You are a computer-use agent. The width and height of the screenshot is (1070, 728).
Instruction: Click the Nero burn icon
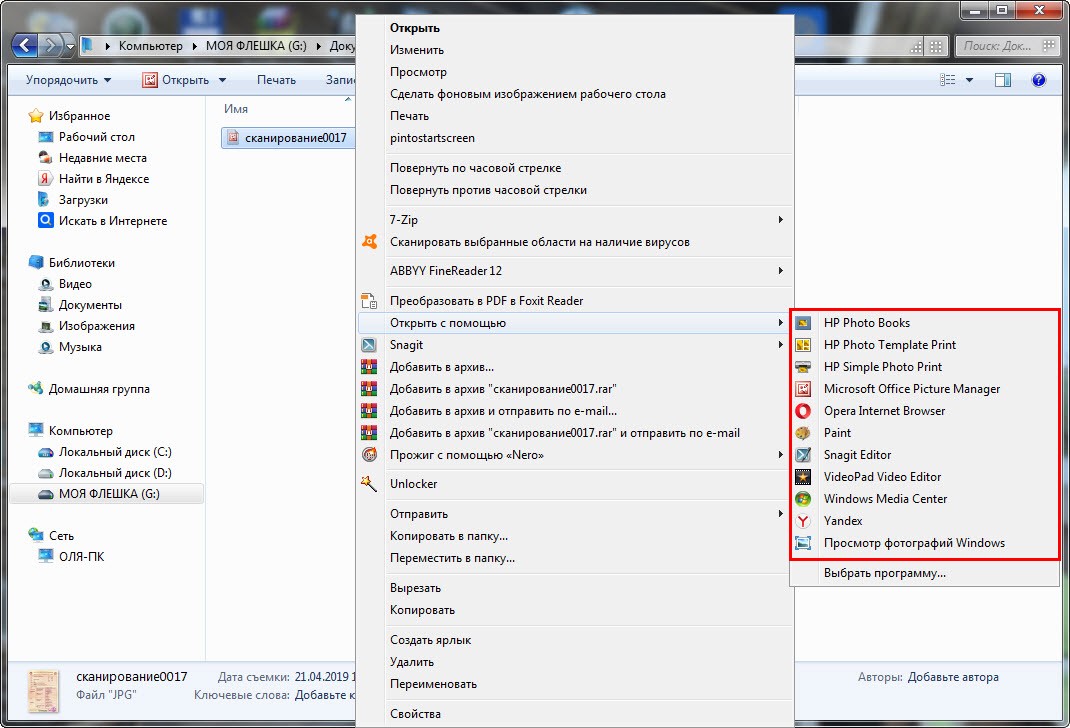pos(369,455)
